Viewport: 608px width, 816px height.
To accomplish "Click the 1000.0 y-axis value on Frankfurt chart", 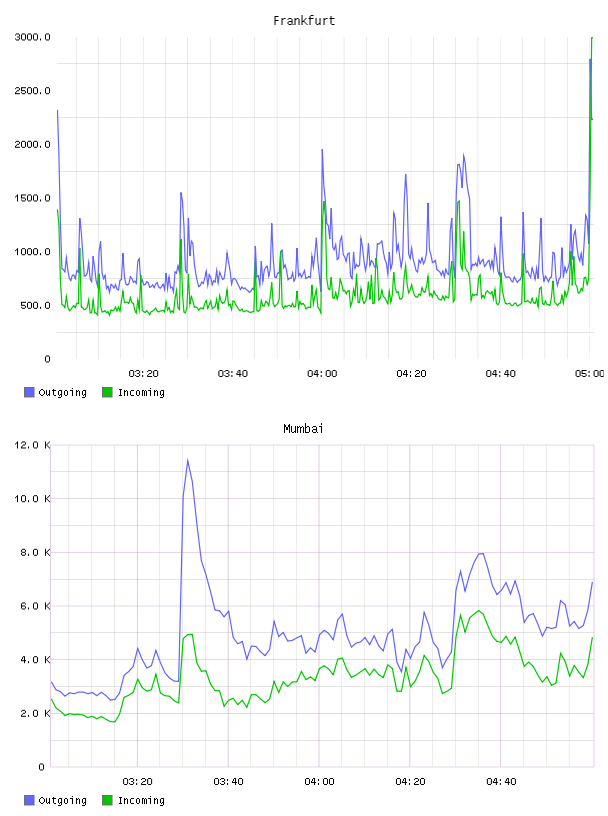I will [32, 251].
